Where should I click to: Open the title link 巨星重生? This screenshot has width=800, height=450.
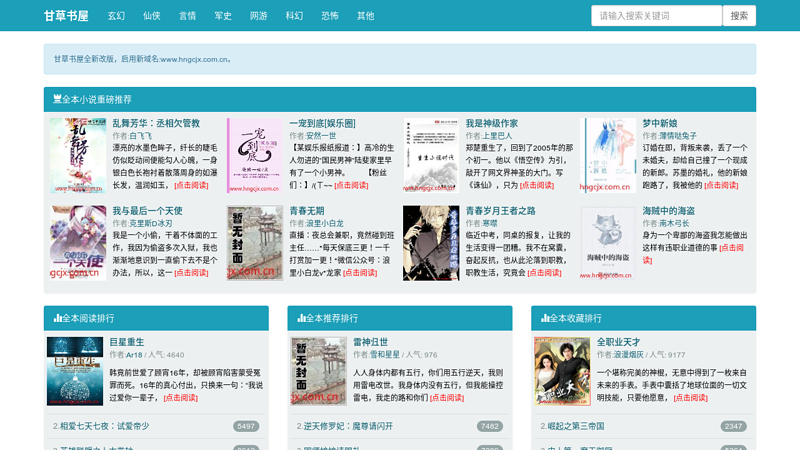[x=127, y=342]
